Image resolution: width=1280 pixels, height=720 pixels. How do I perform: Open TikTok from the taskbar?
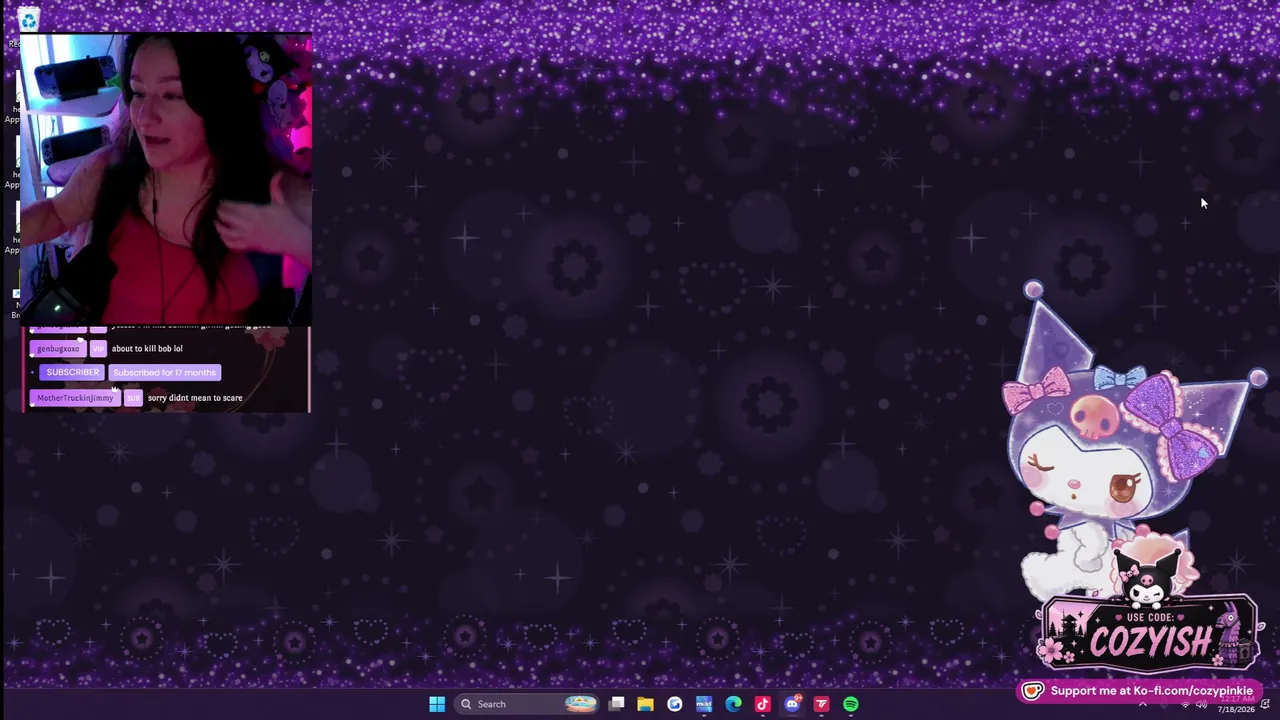[762, 704]
